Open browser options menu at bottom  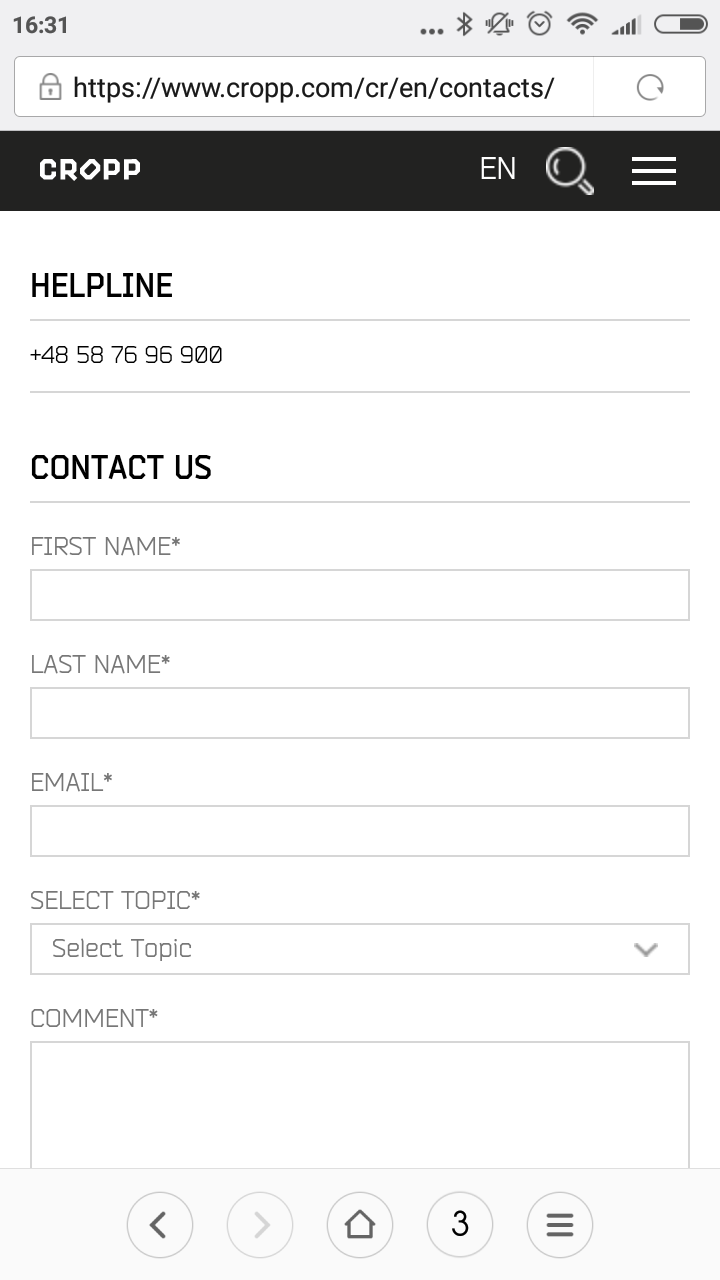click(x=560, y=1224)
